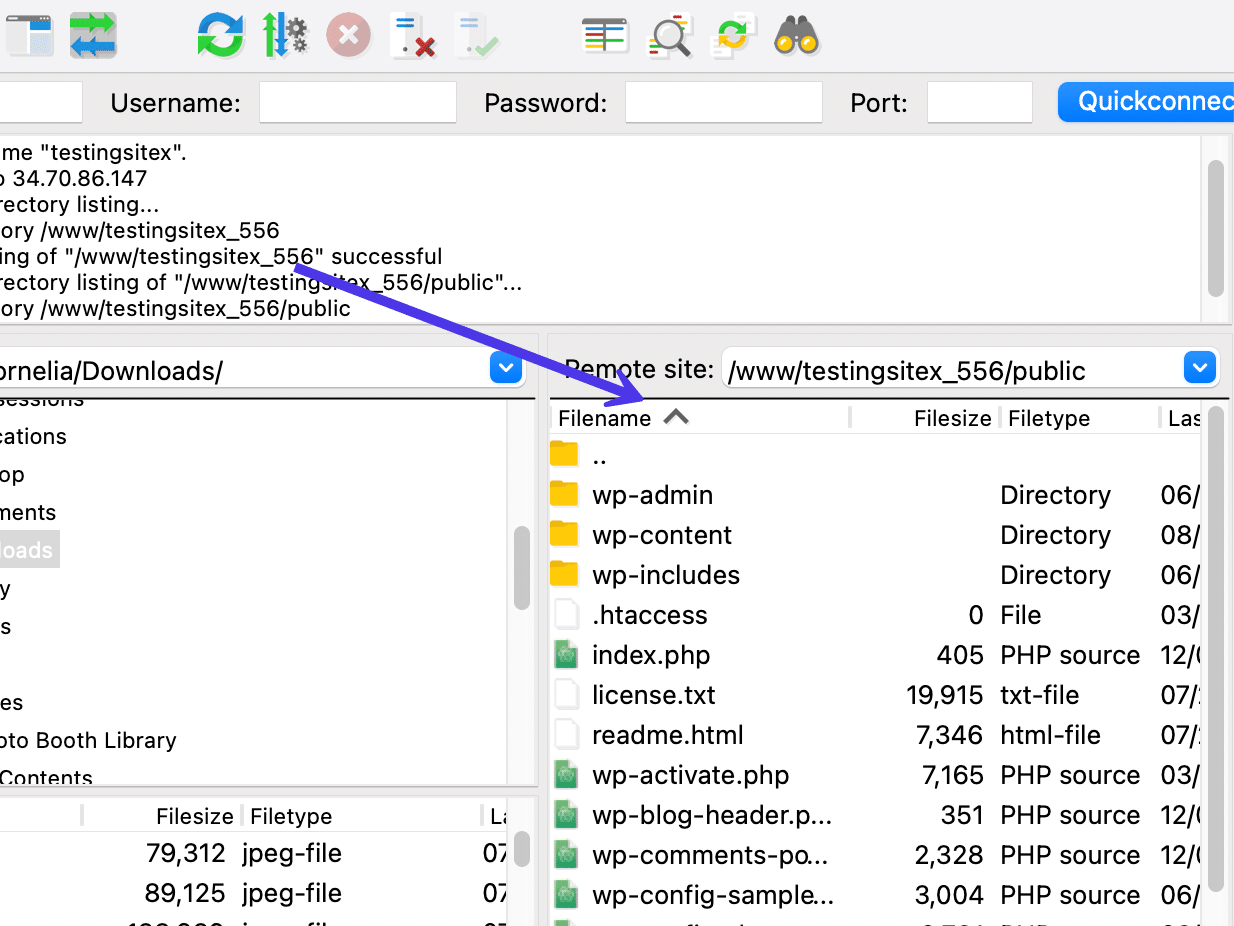Select license.txt in the remote listing

(654, 695)
